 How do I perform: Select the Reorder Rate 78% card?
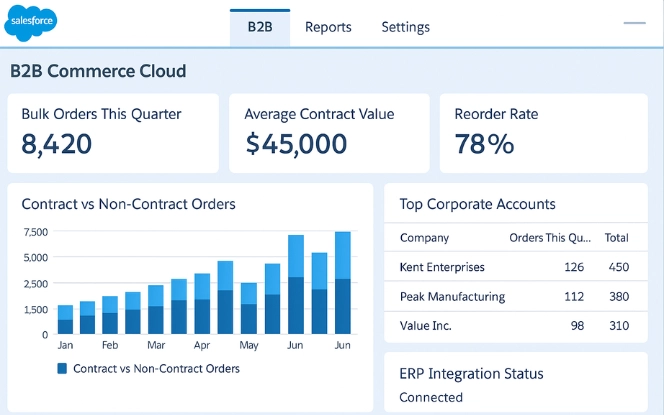click(543, 133)
